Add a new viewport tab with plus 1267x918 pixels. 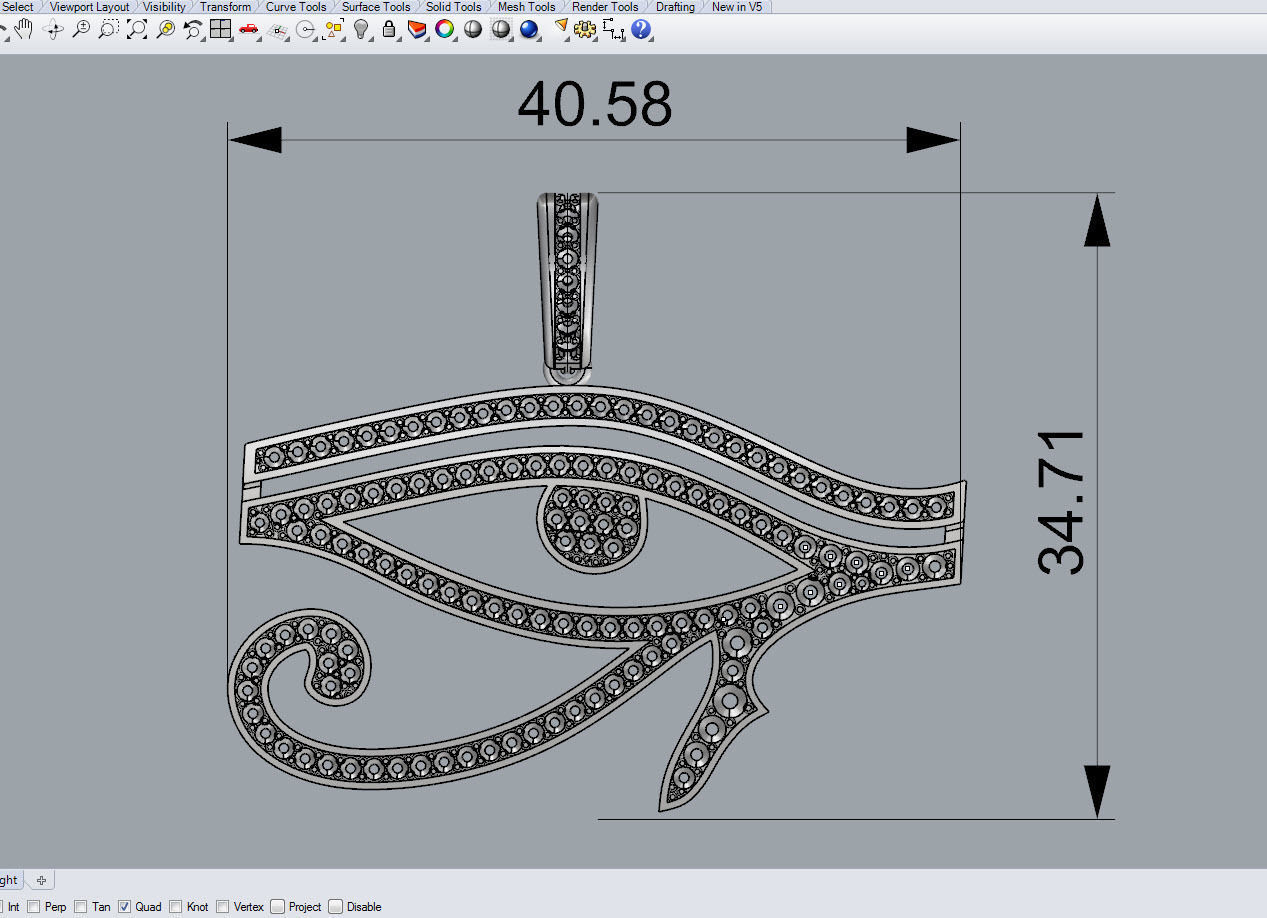(x=41, y=881)
